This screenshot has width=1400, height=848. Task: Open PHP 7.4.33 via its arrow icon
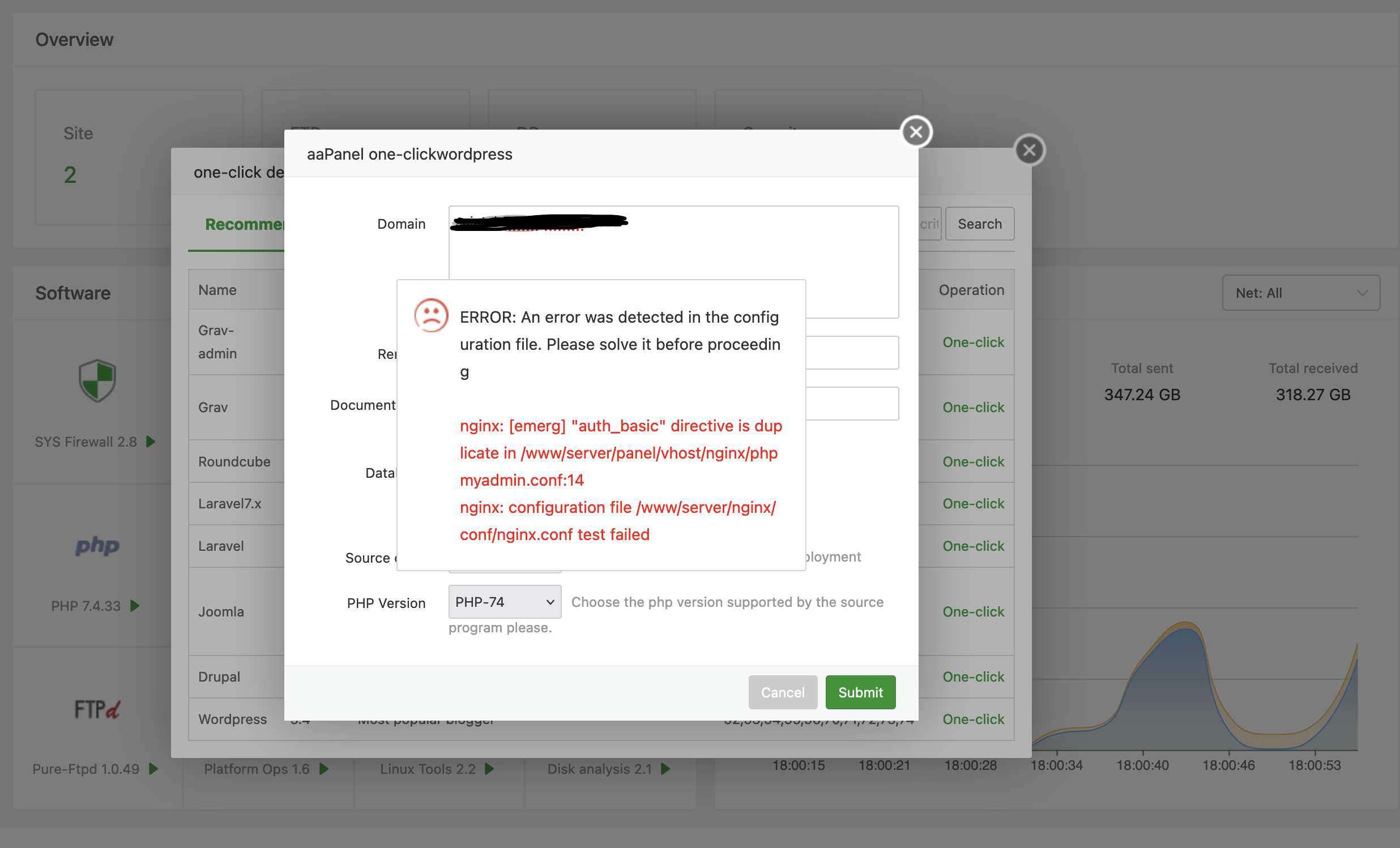[135, 606]
